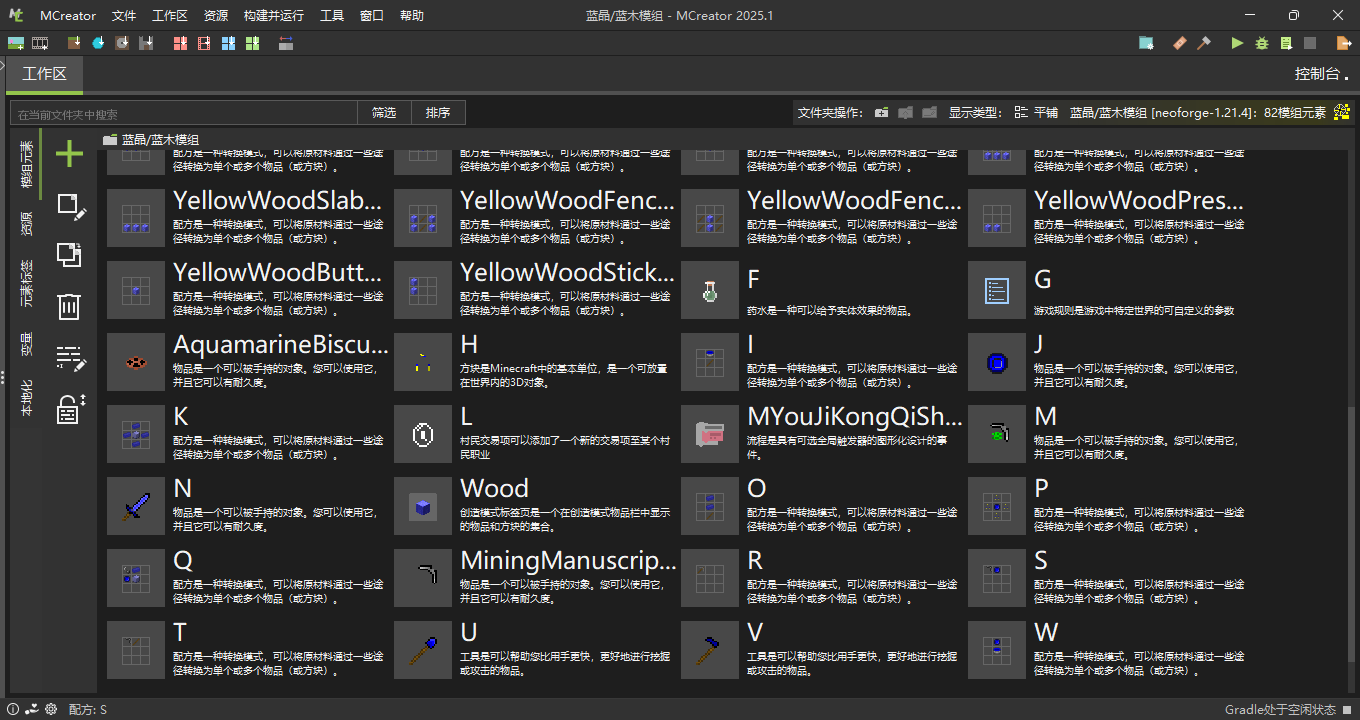
Task: Select the AquamarineBiscu... item element
Action: (x=249, y=361)
